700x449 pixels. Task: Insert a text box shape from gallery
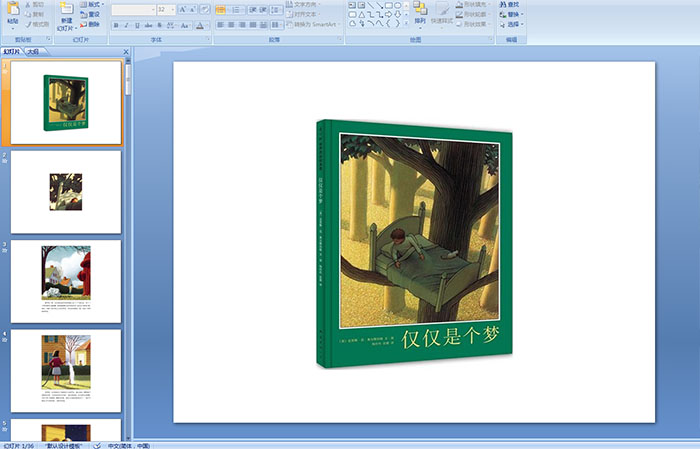352,5
